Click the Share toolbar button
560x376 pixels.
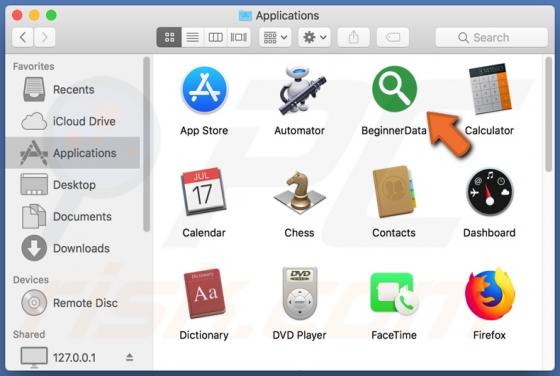point(354,37)
